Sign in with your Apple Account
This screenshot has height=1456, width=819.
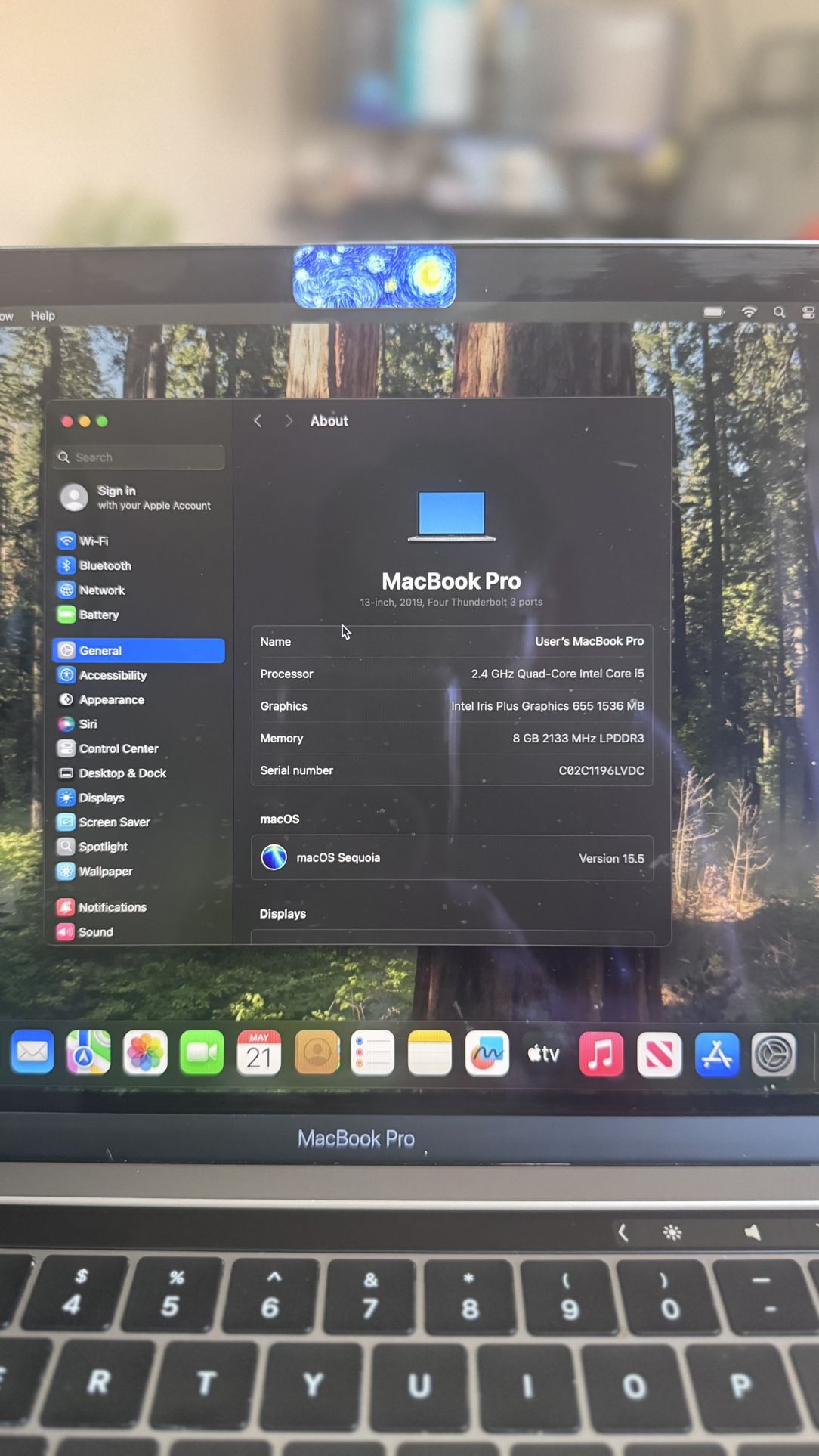click(137, 497)
